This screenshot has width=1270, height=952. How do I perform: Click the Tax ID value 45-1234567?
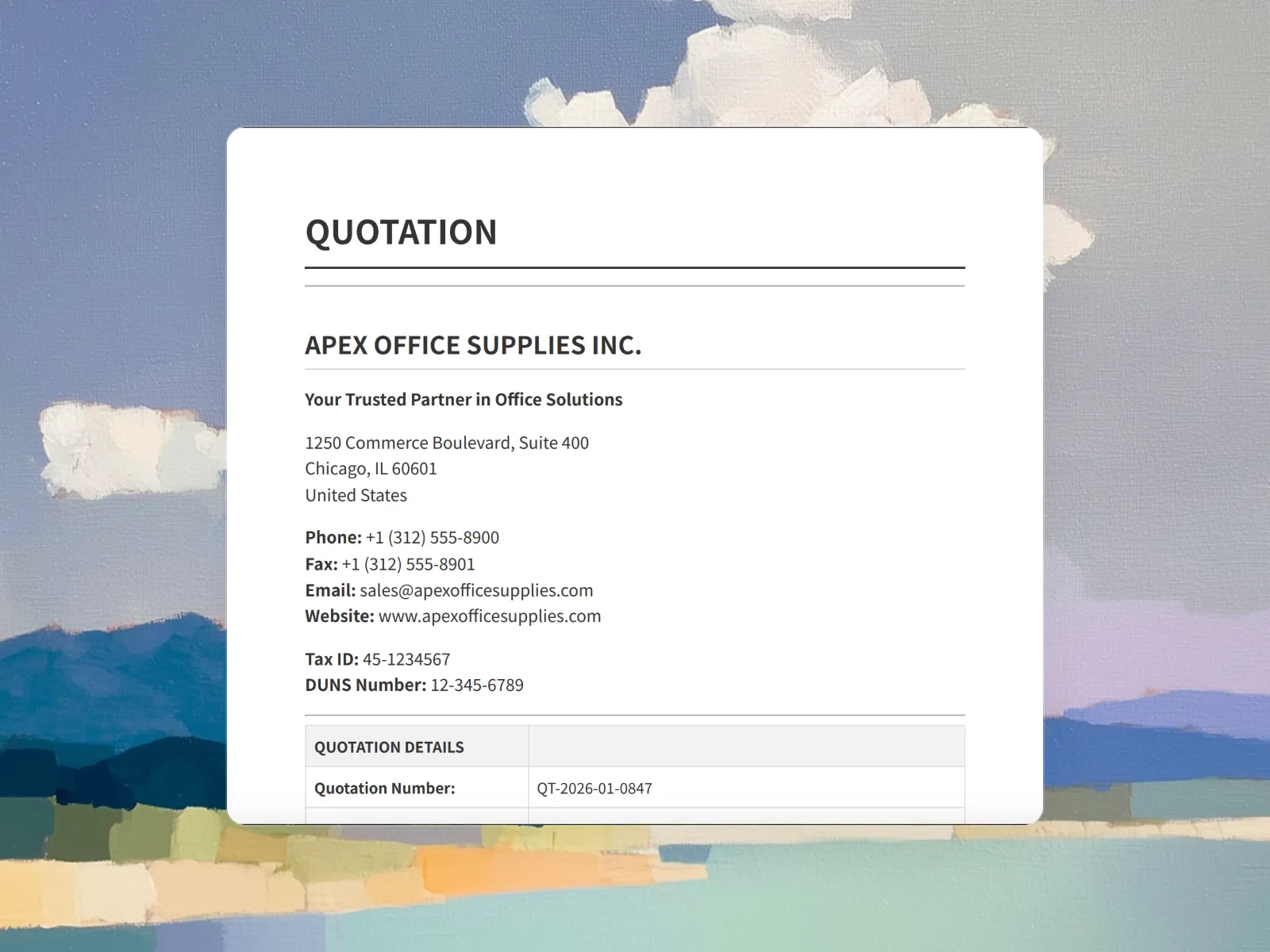pos(406,659)
